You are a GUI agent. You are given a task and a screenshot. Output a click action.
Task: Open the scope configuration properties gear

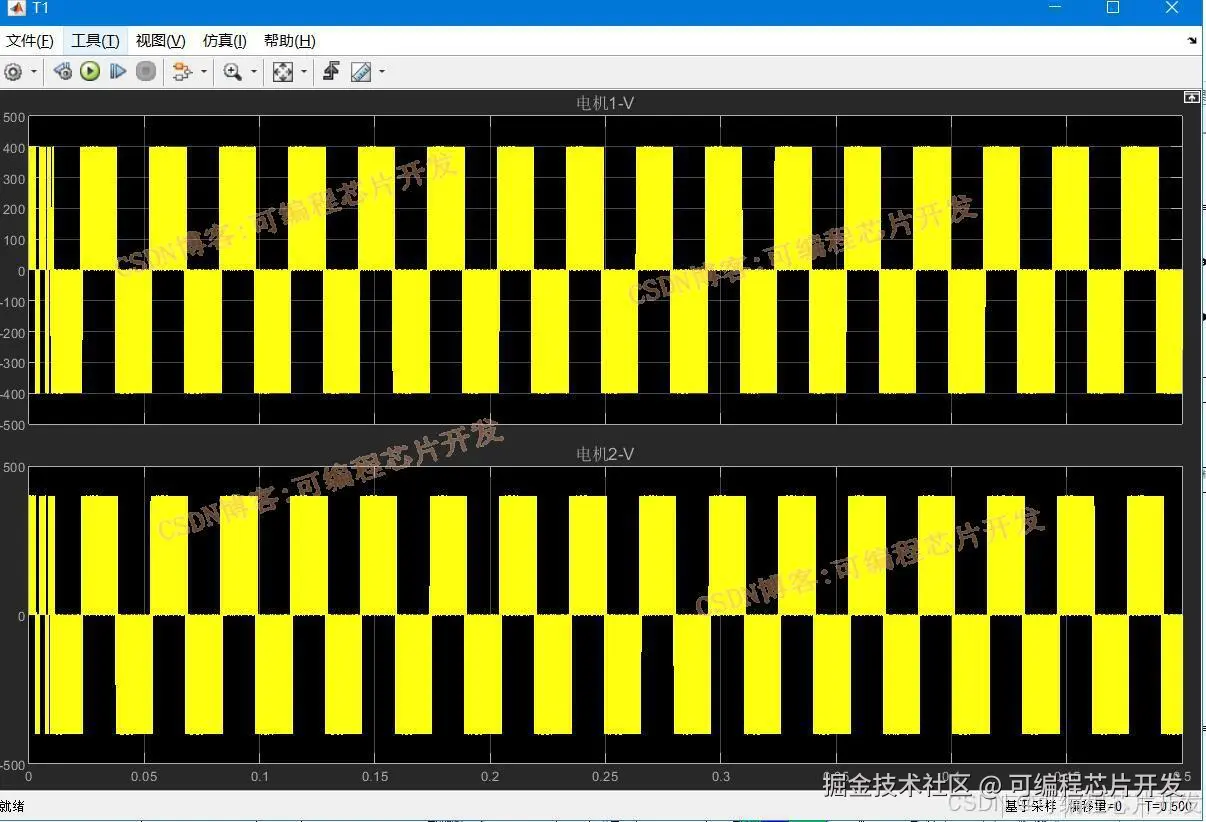coord(13,72)
